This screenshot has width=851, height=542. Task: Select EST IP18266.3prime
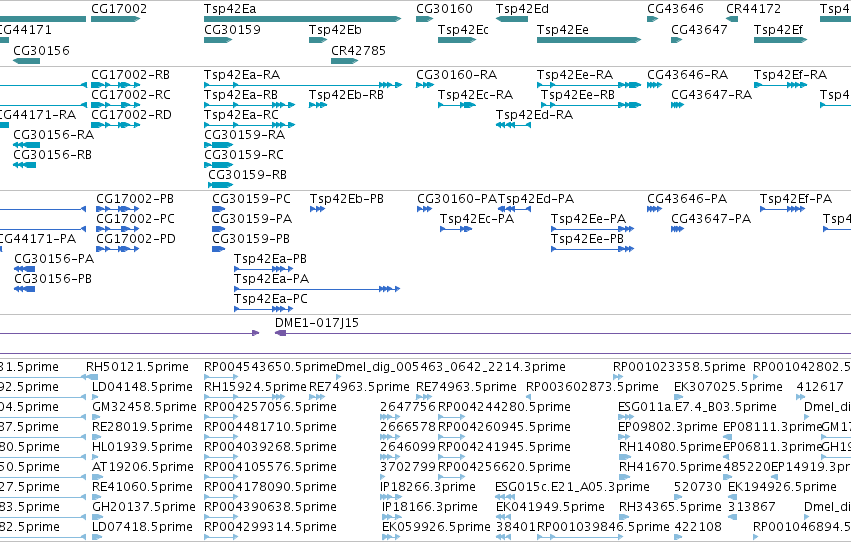click(x=428, y=487)
